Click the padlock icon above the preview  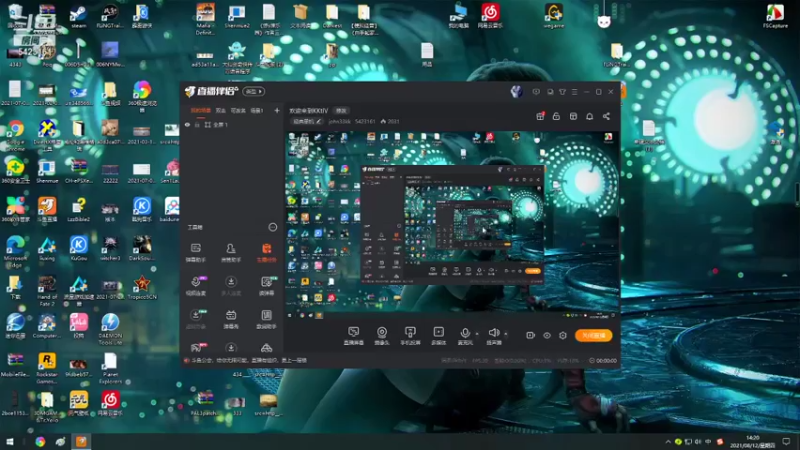click(556, 116)
